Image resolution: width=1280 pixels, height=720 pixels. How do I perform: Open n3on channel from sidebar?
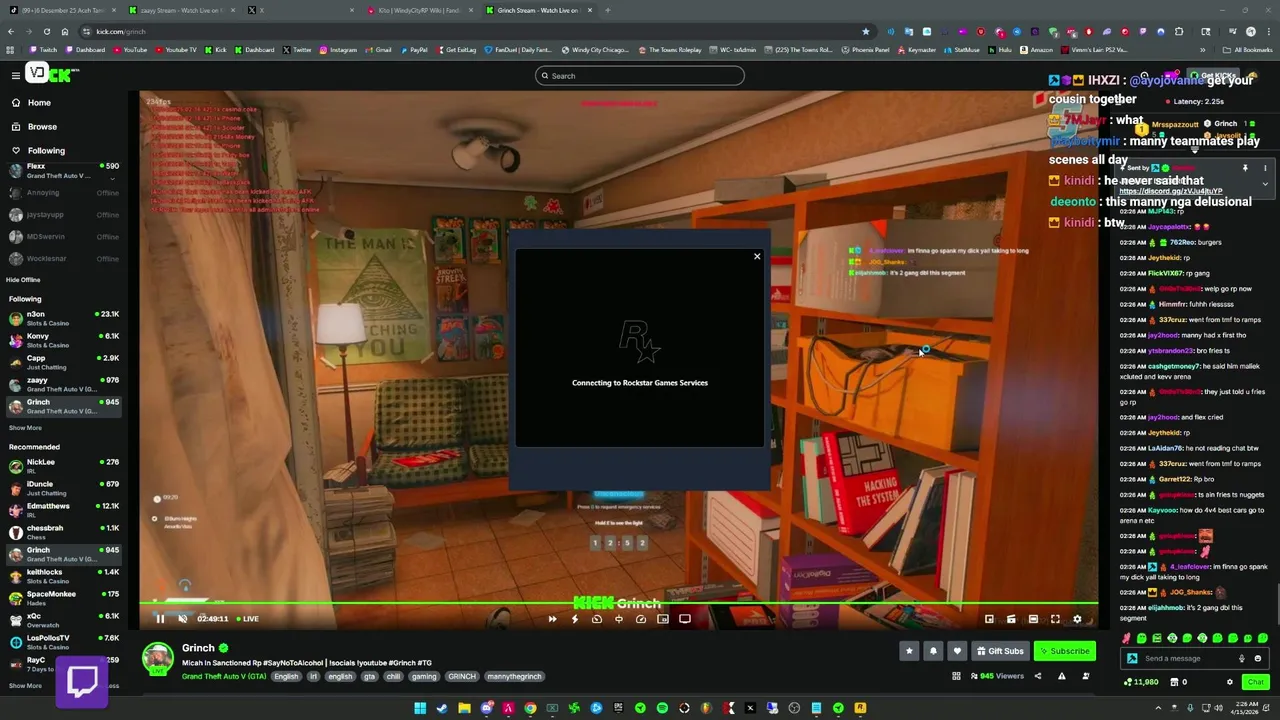(x=62, y=318)
